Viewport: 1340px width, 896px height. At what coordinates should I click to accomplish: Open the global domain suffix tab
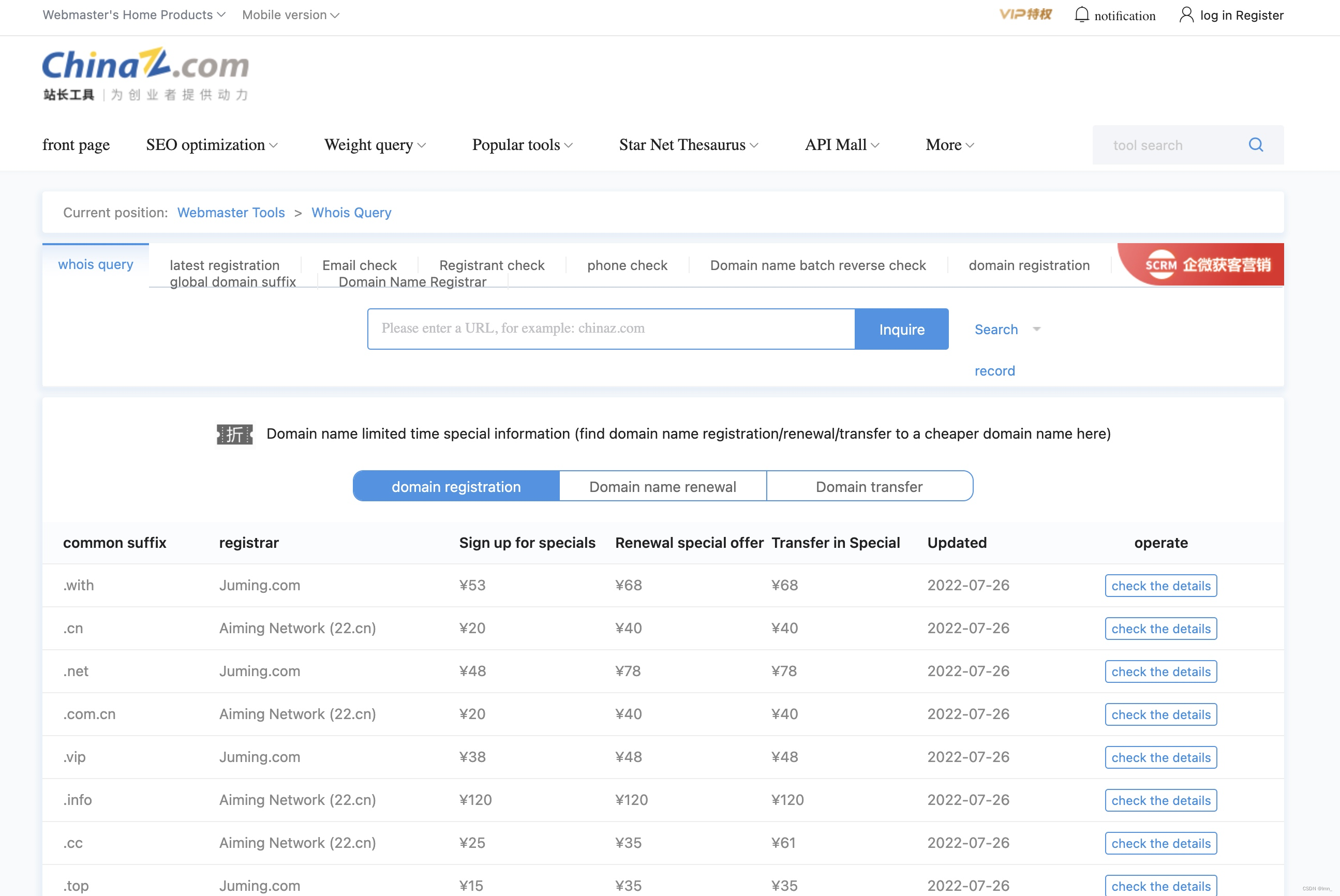(233, 282)
